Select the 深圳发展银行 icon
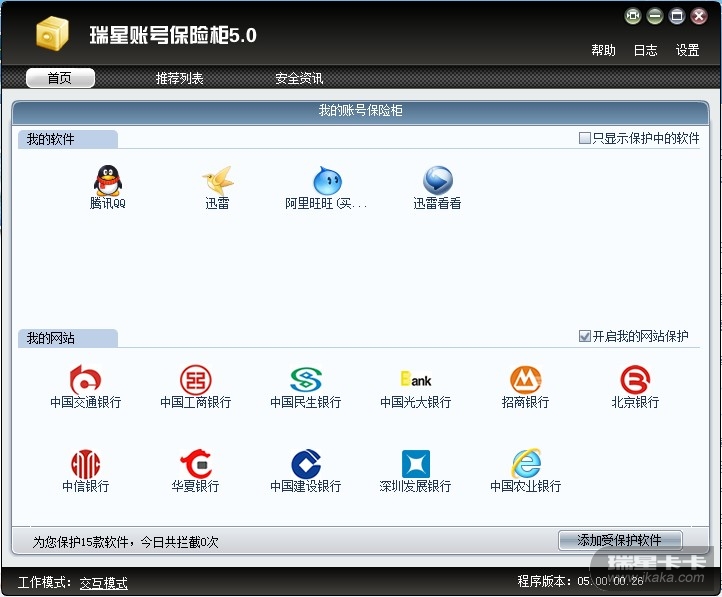722x597 pixels. point(416,464)
